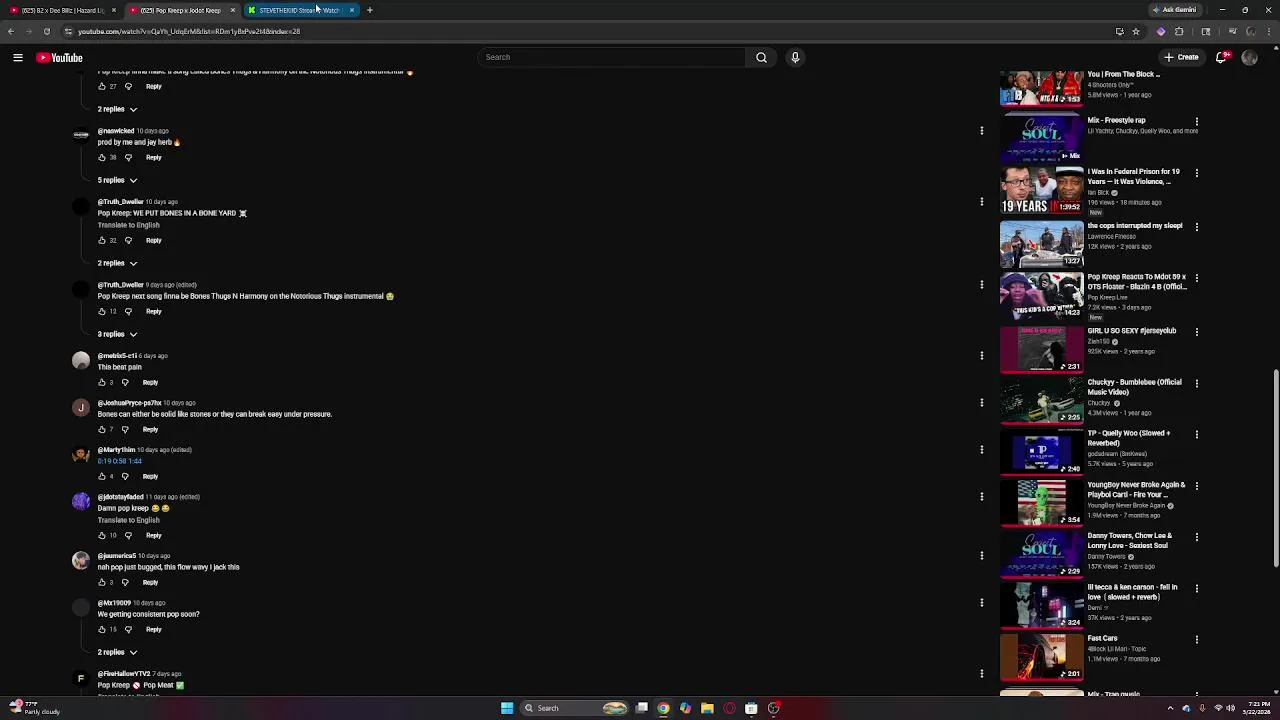Expand 5 replies under @naswicked comment

coord(117,180)
